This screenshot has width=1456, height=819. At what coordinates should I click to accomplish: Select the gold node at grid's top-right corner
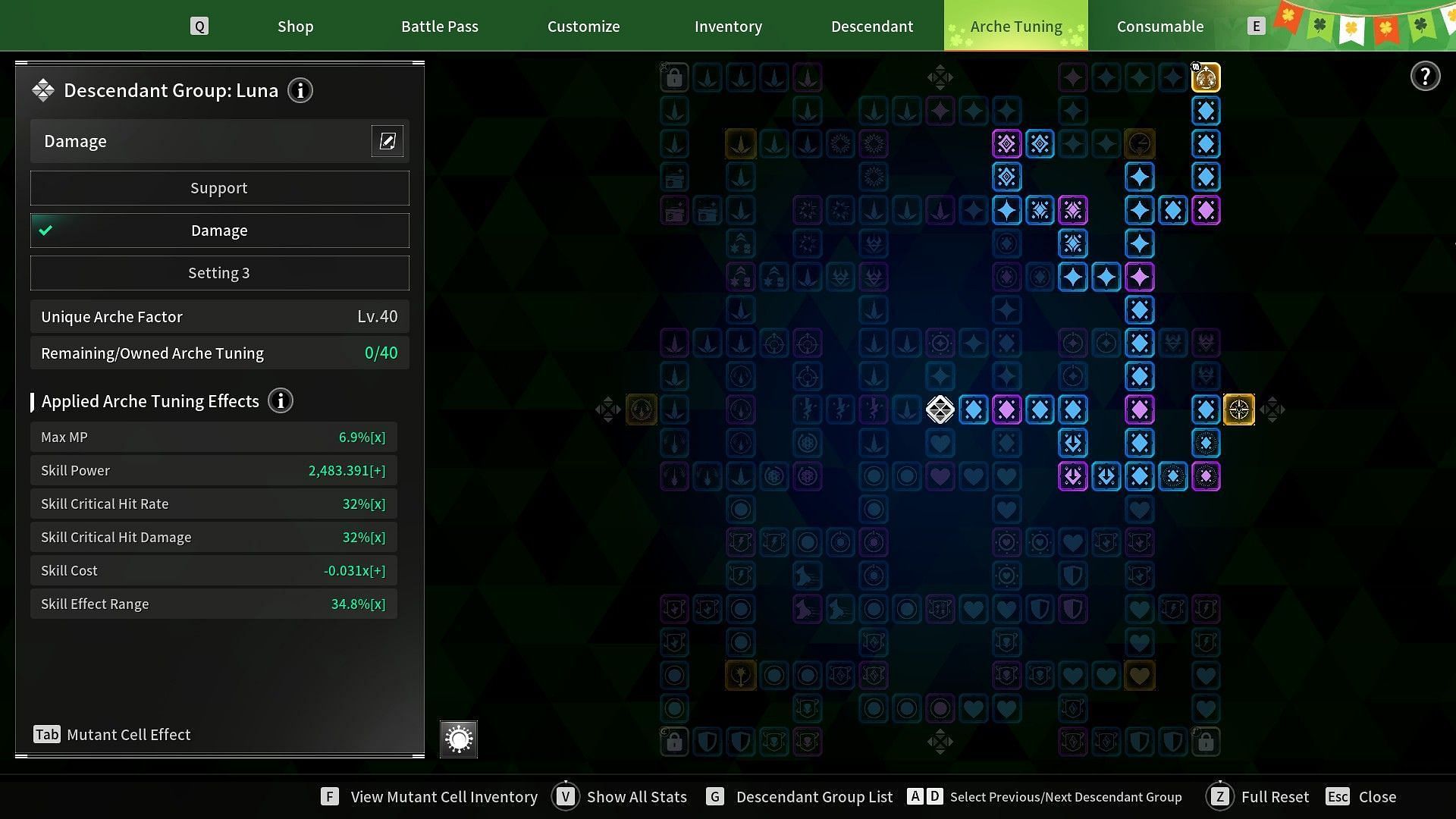click(x=1206, y=77)
